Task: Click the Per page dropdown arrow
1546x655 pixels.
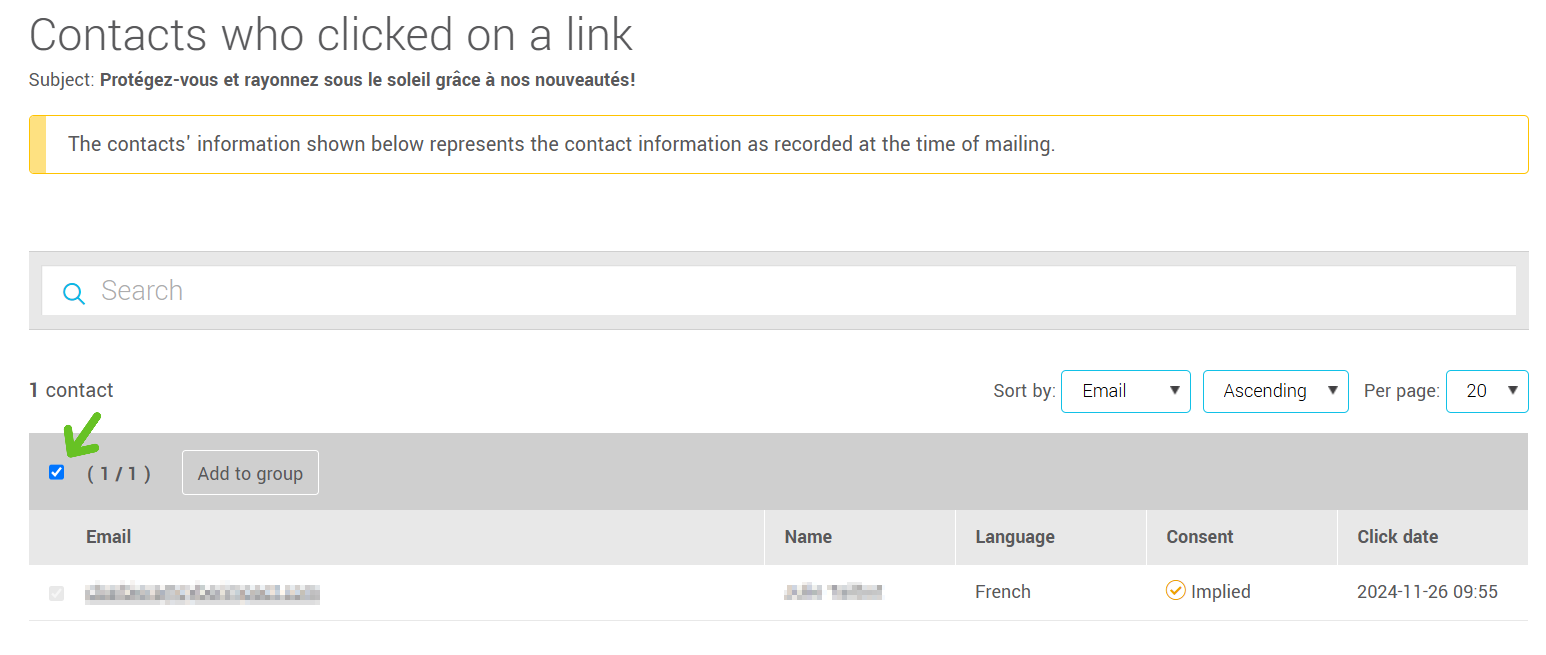Action: click(x=1515, y=391)
